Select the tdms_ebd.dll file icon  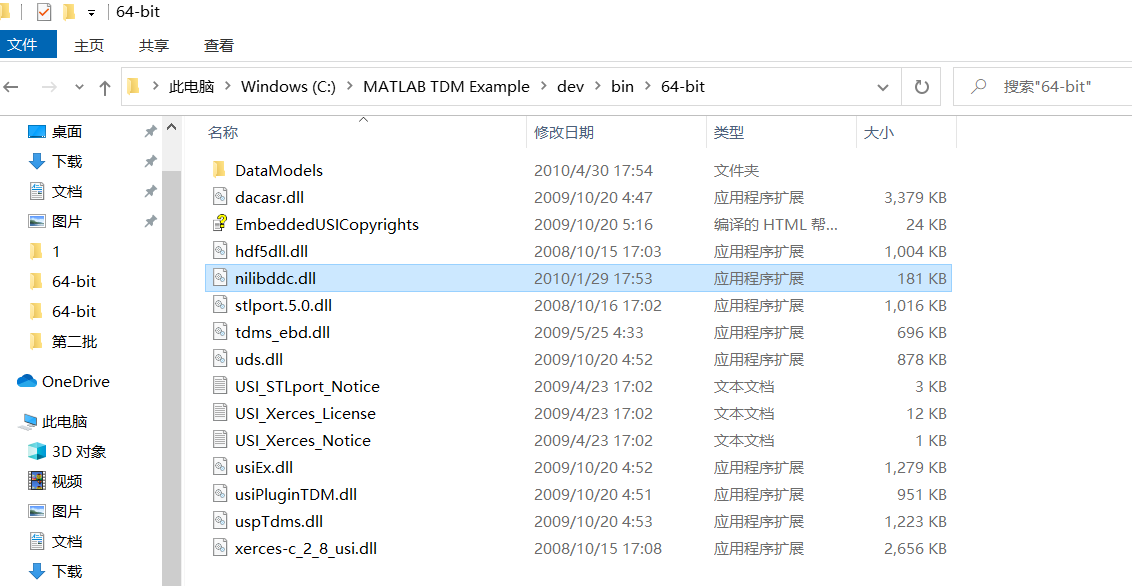tap(220, 333)
